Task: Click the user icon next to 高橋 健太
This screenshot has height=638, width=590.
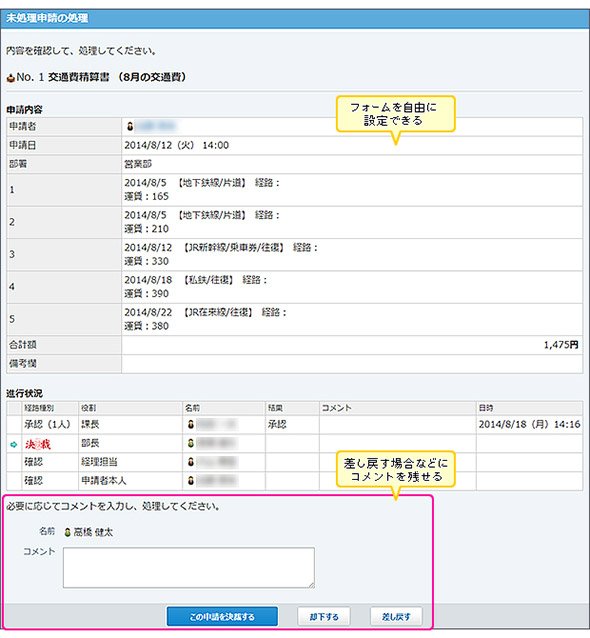Action: tap(68, 532)
